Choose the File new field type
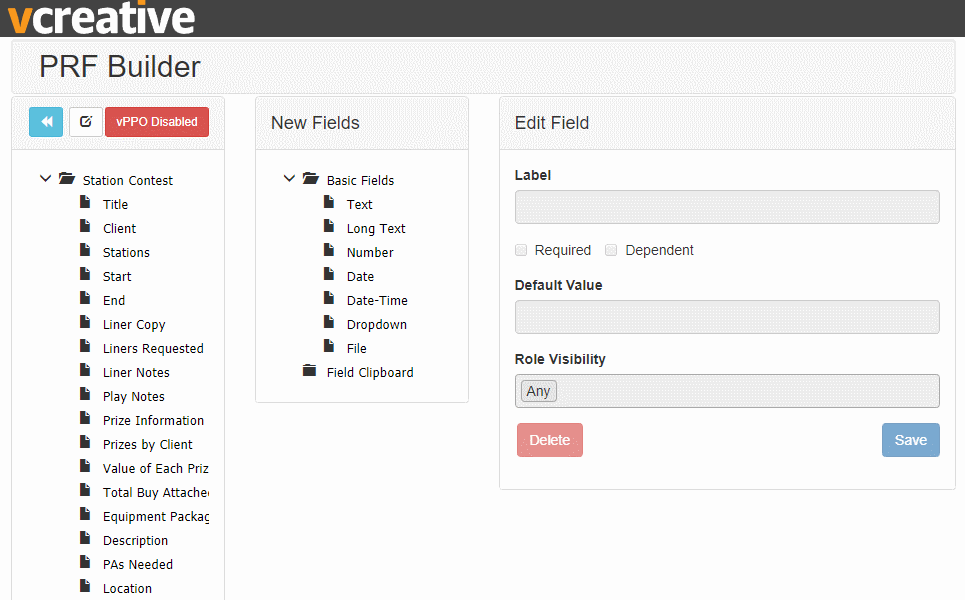Screen dimensions: 965x600 point(356,348)
